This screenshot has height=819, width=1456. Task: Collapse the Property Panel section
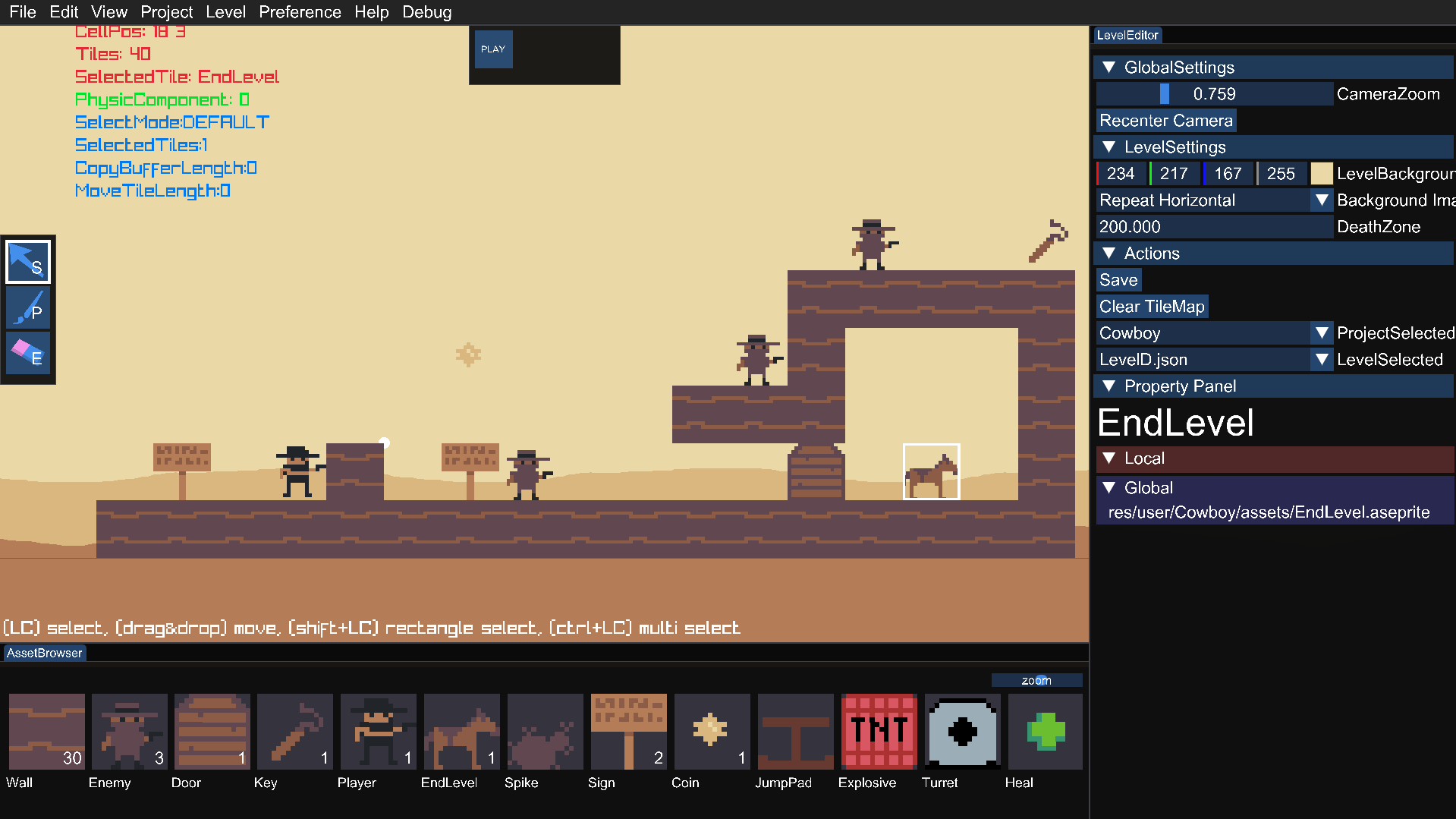pos(1109,386)
